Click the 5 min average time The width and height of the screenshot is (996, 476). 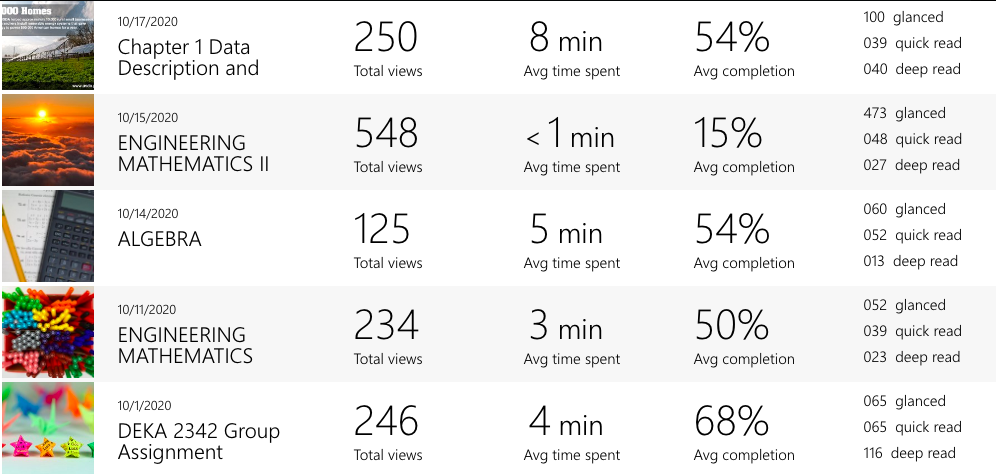566,232
